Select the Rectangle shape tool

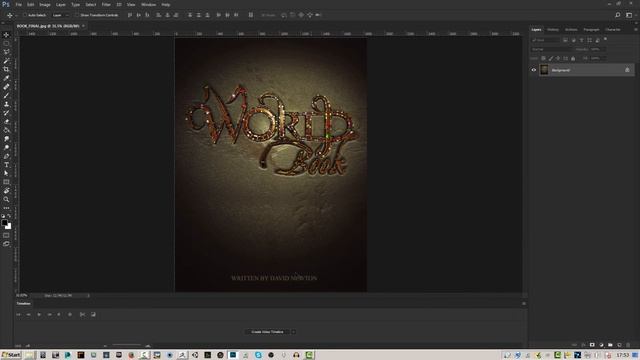6,182
